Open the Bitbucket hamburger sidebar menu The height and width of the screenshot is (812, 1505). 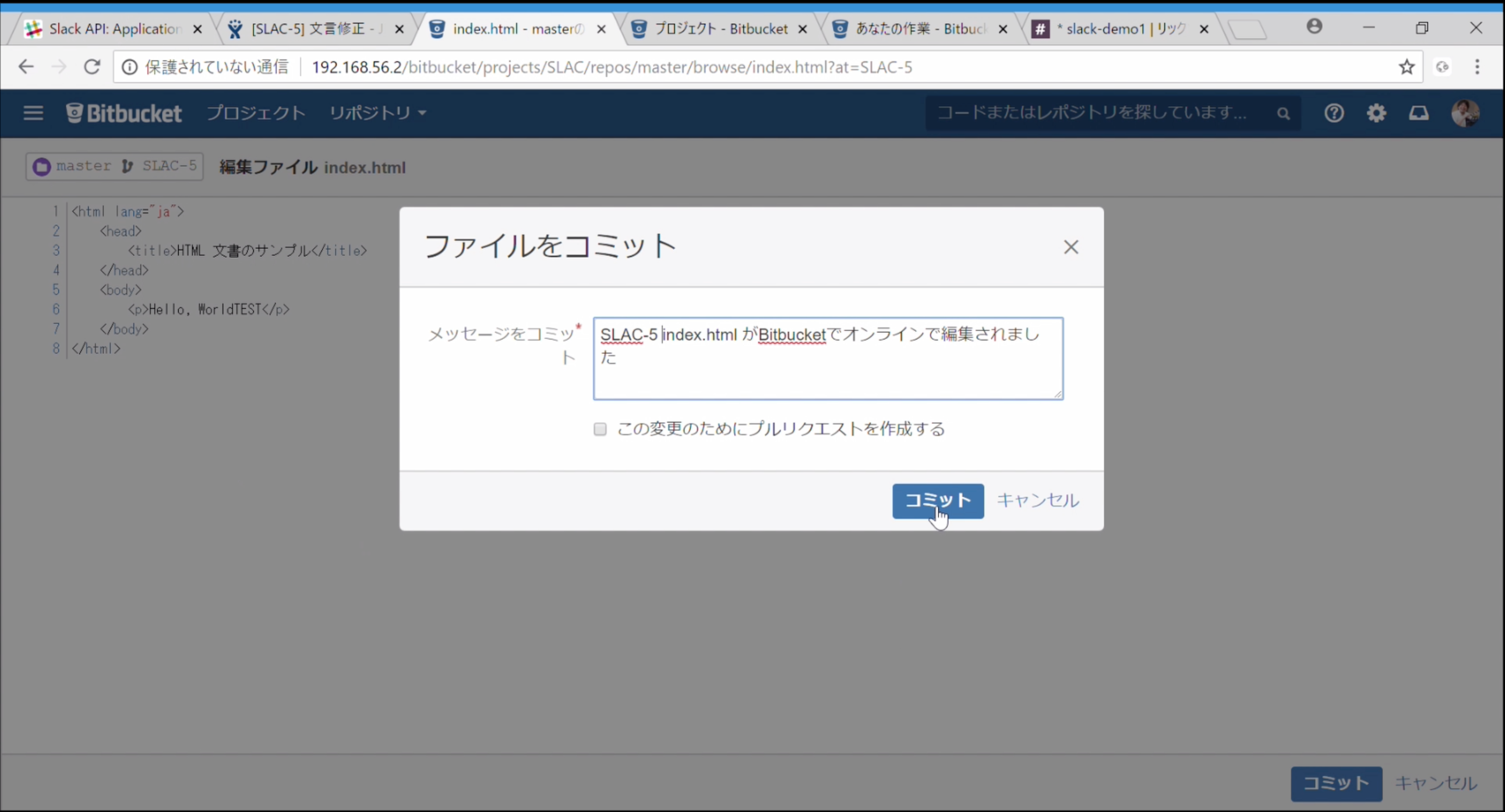point(33,113)
